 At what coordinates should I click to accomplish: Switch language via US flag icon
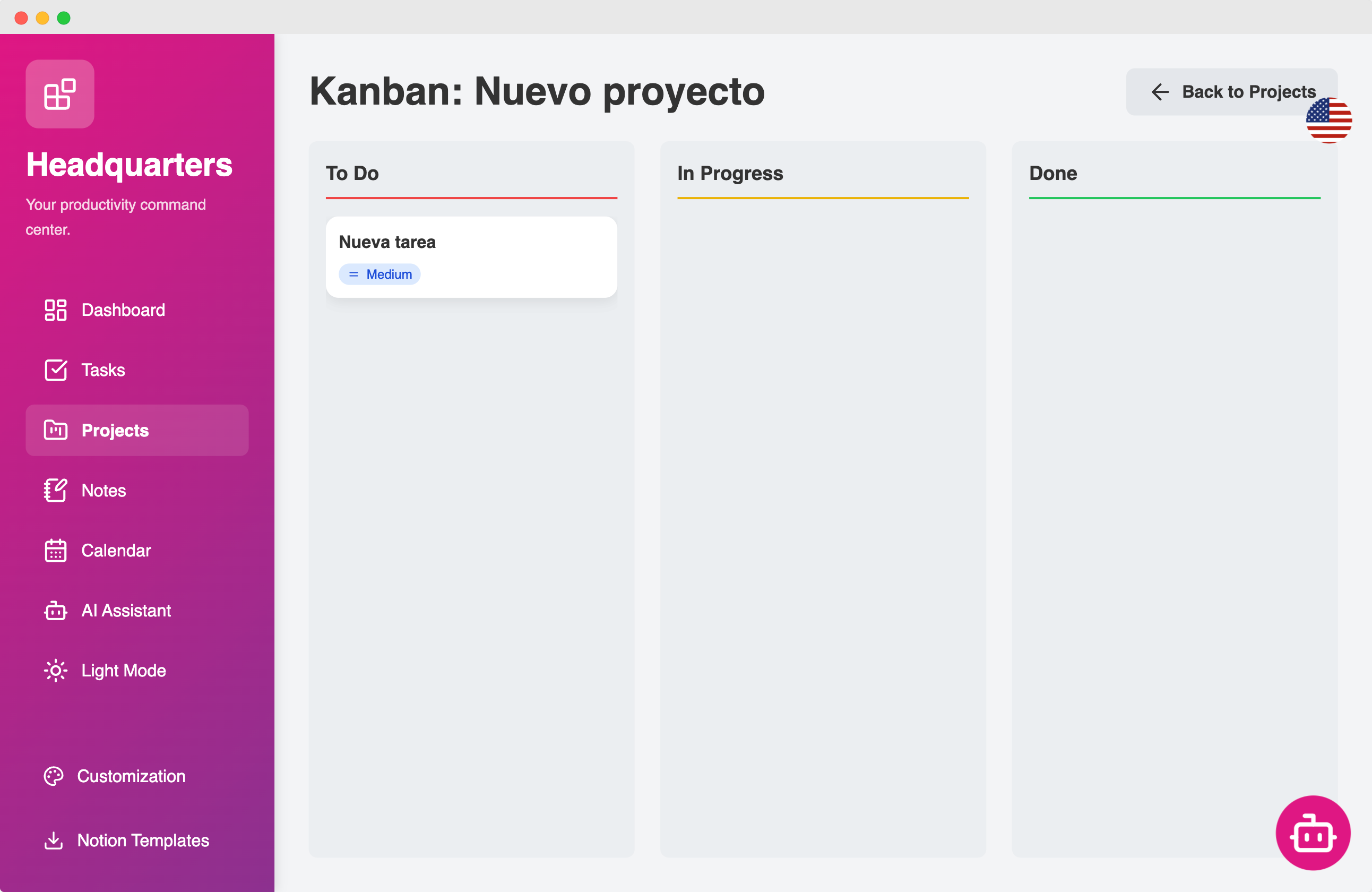click(1328, 121)
